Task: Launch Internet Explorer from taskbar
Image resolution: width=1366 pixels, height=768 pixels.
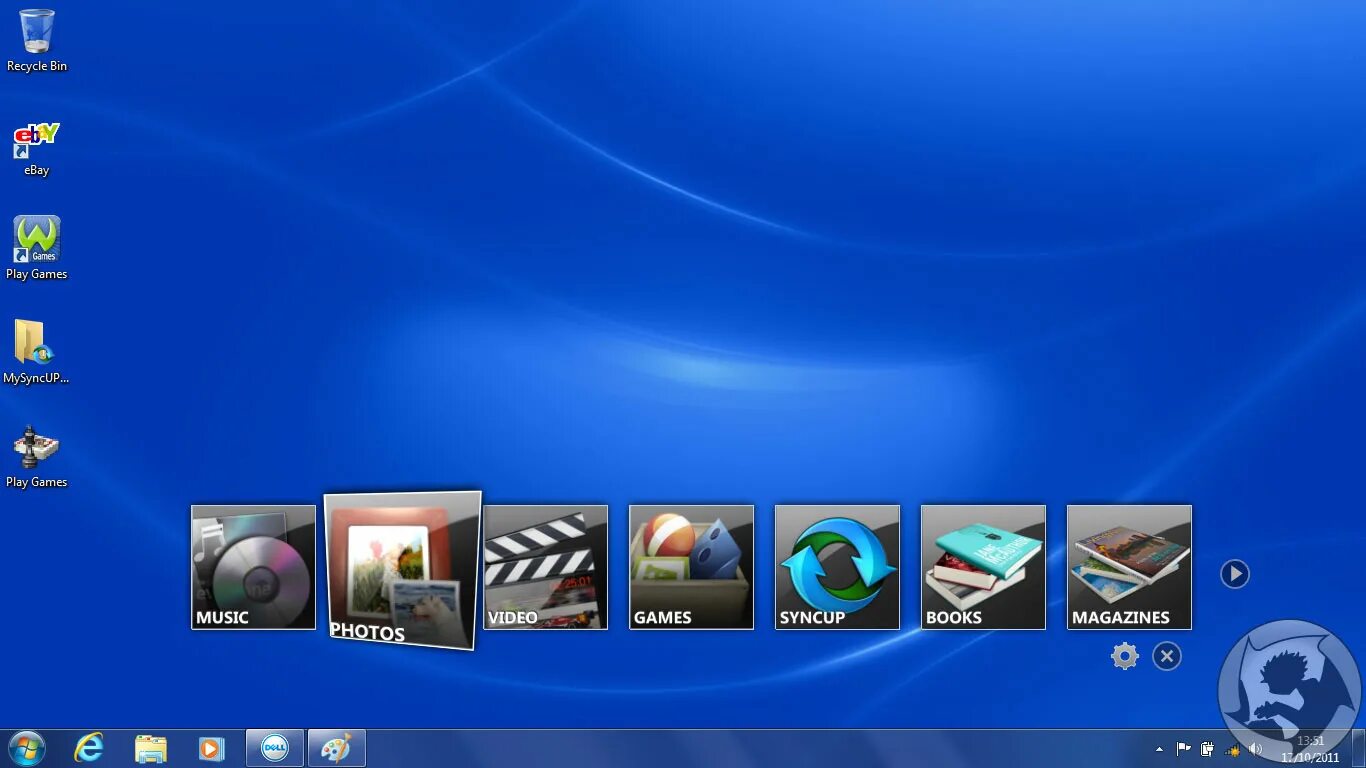Action: click(x=89, y=748)
